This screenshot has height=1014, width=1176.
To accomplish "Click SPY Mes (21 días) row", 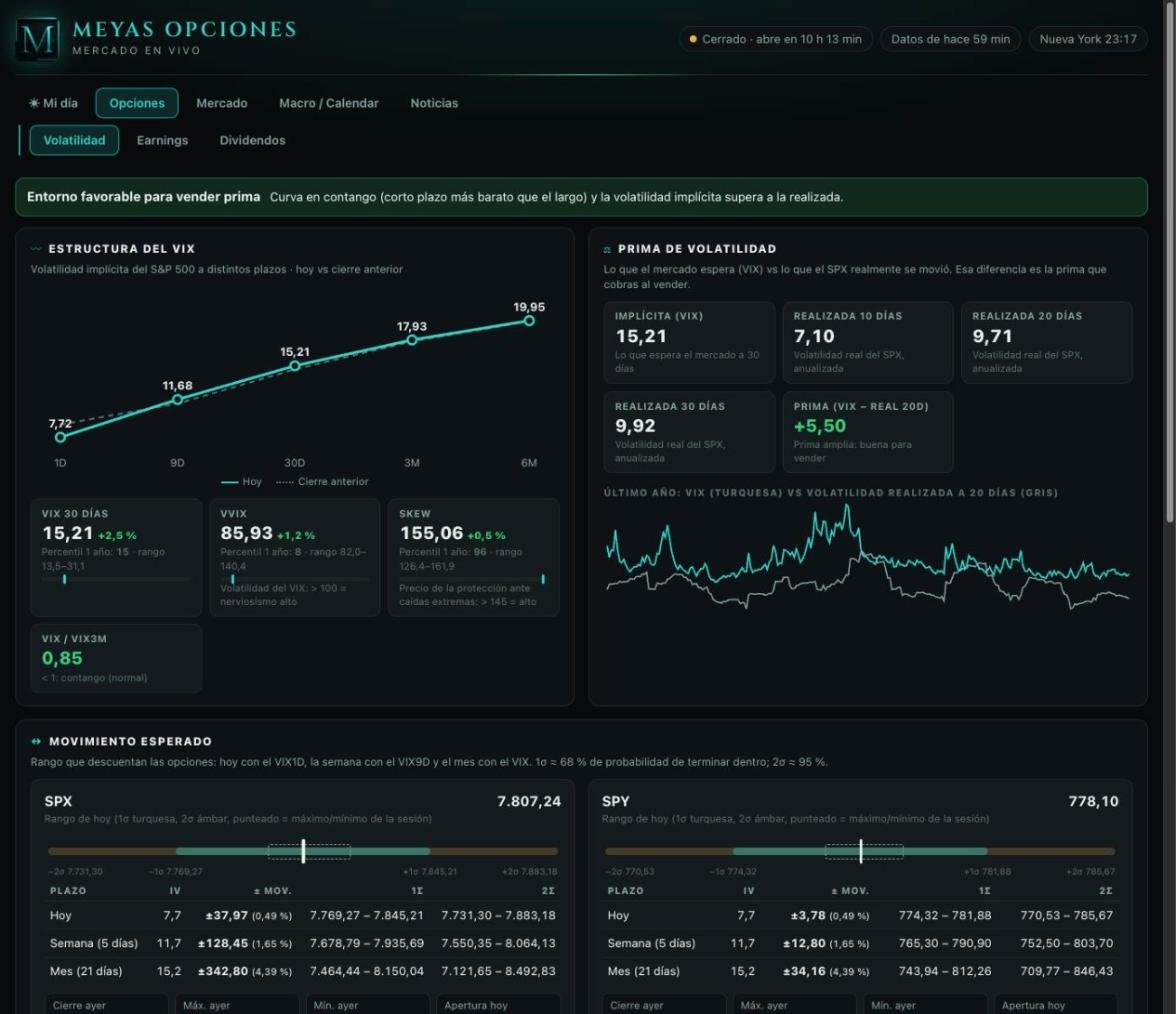I will tap(860, 970).
